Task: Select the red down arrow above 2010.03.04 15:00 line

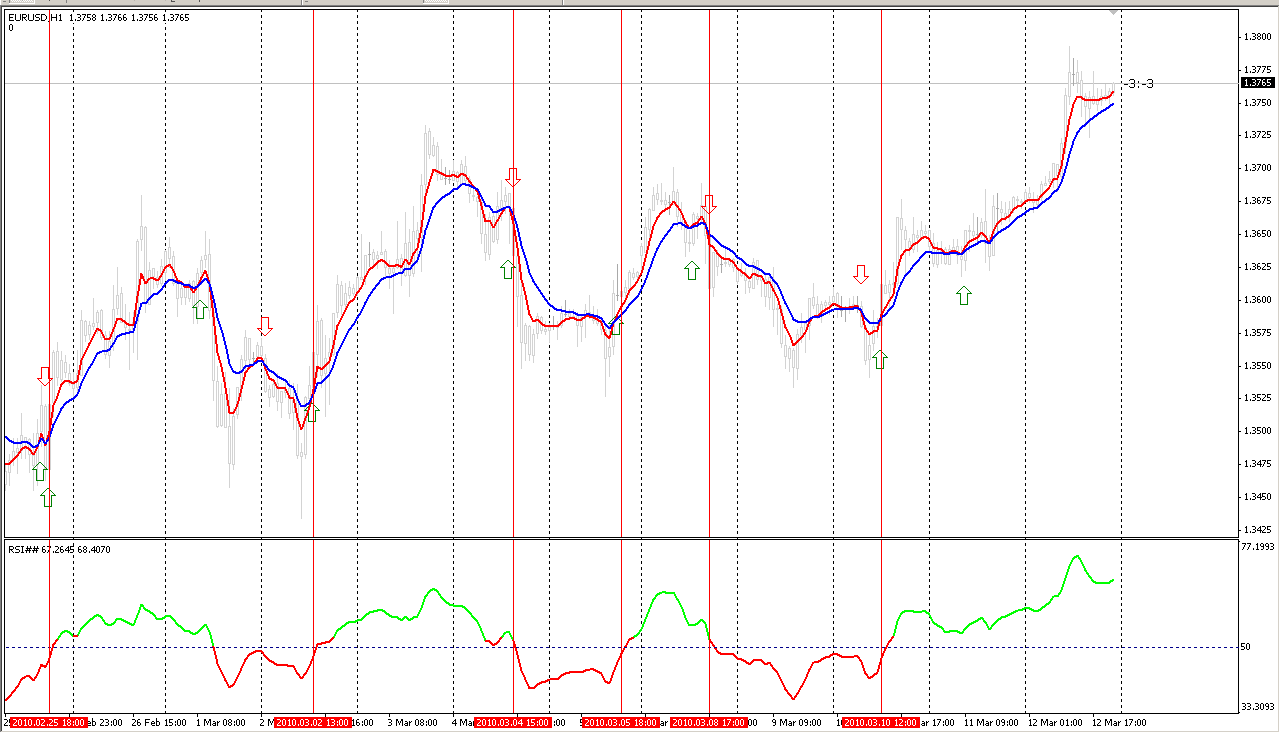Action: click(513, 177)
